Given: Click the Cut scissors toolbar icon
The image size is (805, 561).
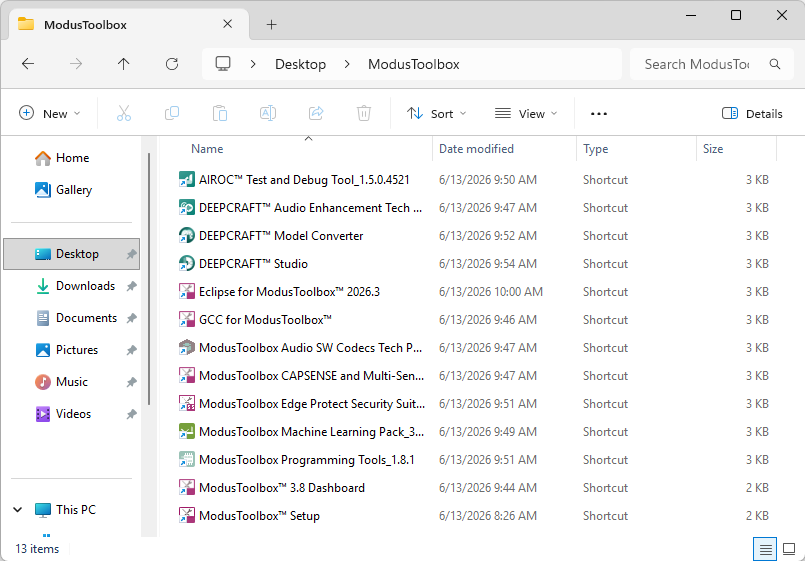Looking at the screenshot, I should (124, 113).
